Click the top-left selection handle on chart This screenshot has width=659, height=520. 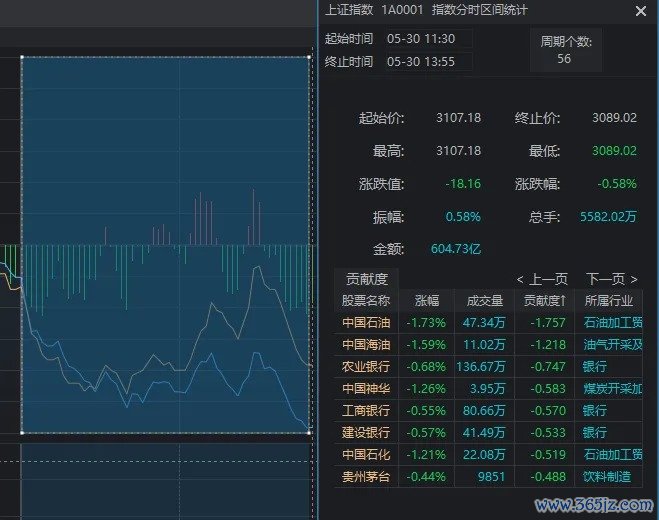pyautogui.click(x=22, y=57)
